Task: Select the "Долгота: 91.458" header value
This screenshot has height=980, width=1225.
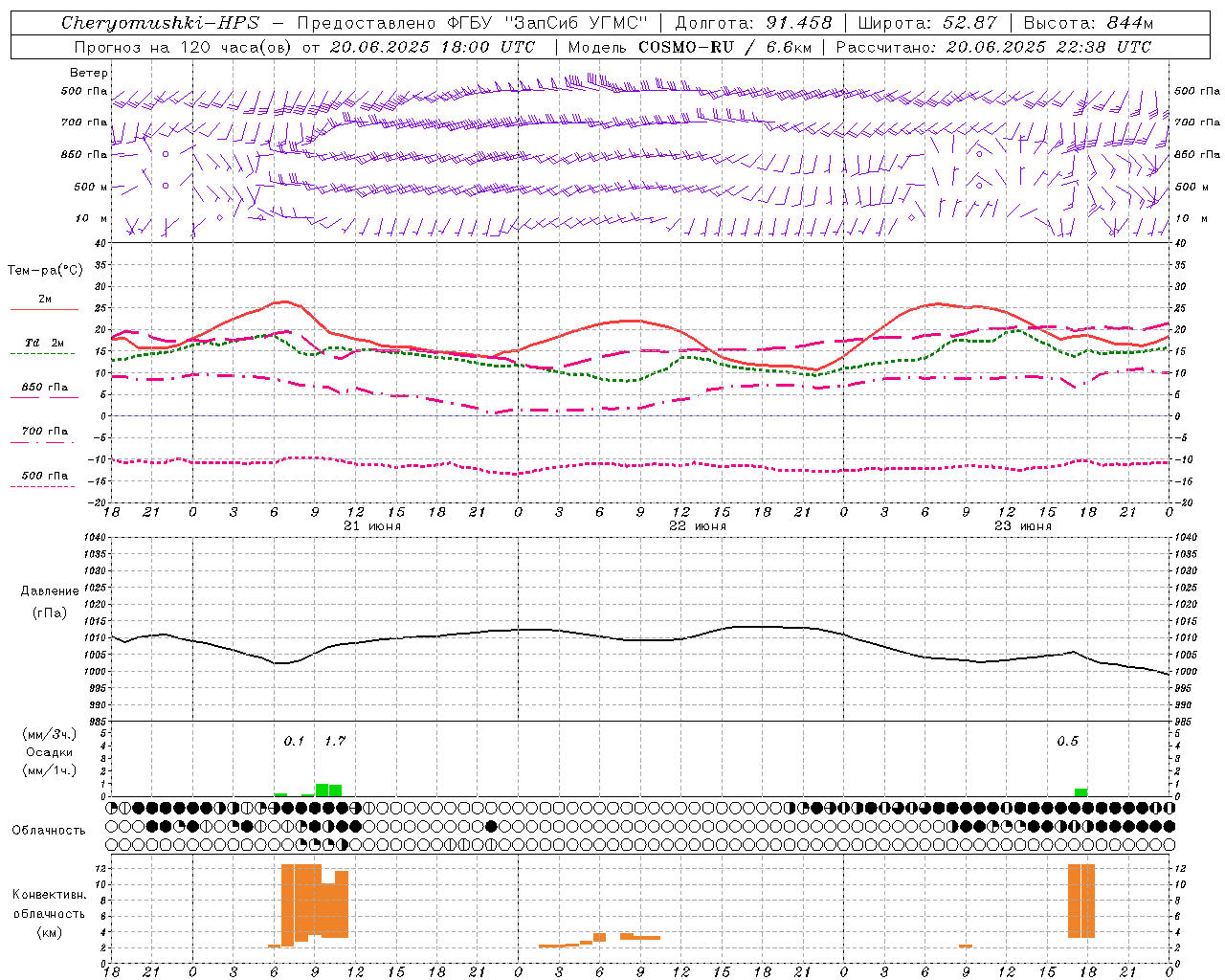Action: click(x=754, y=23)
